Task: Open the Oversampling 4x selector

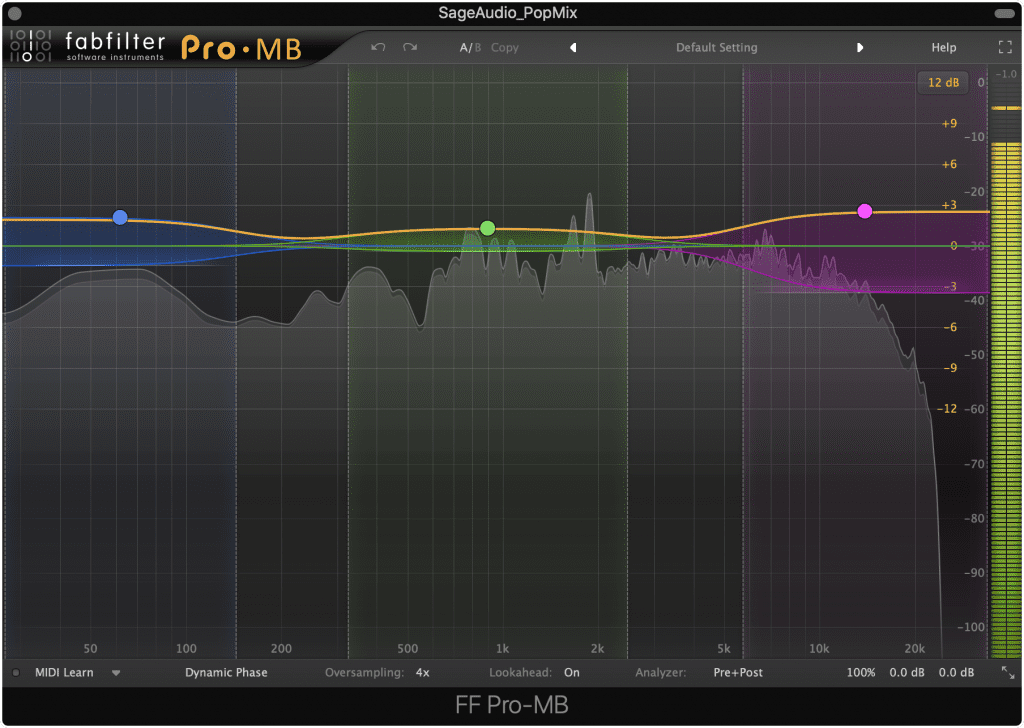Action: tap(423, 673)
